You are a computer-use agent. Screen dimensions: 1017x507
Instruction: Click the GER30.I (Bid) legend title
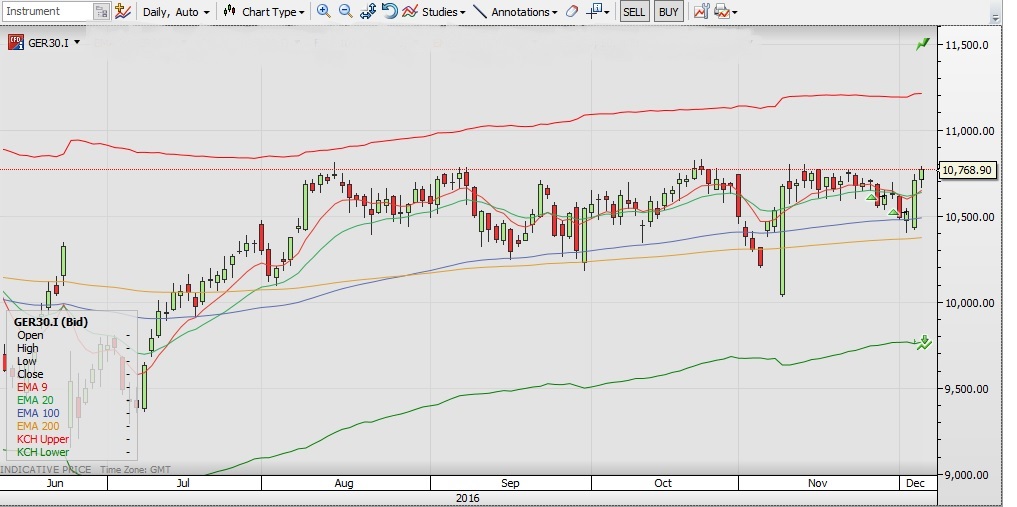coord(51,322)
